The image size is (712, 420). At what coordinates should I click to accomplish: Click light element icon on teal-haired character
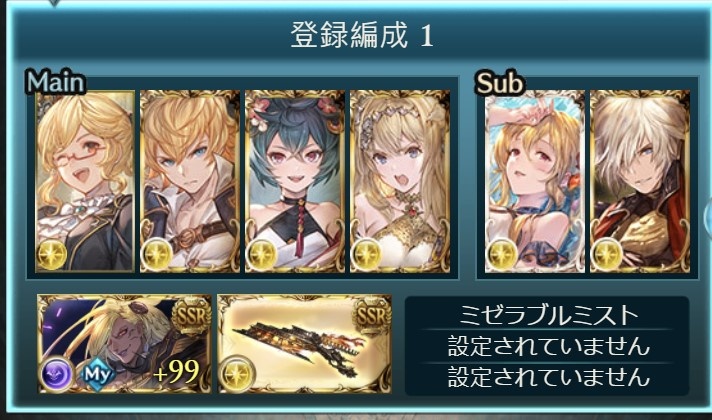point(262,254)
